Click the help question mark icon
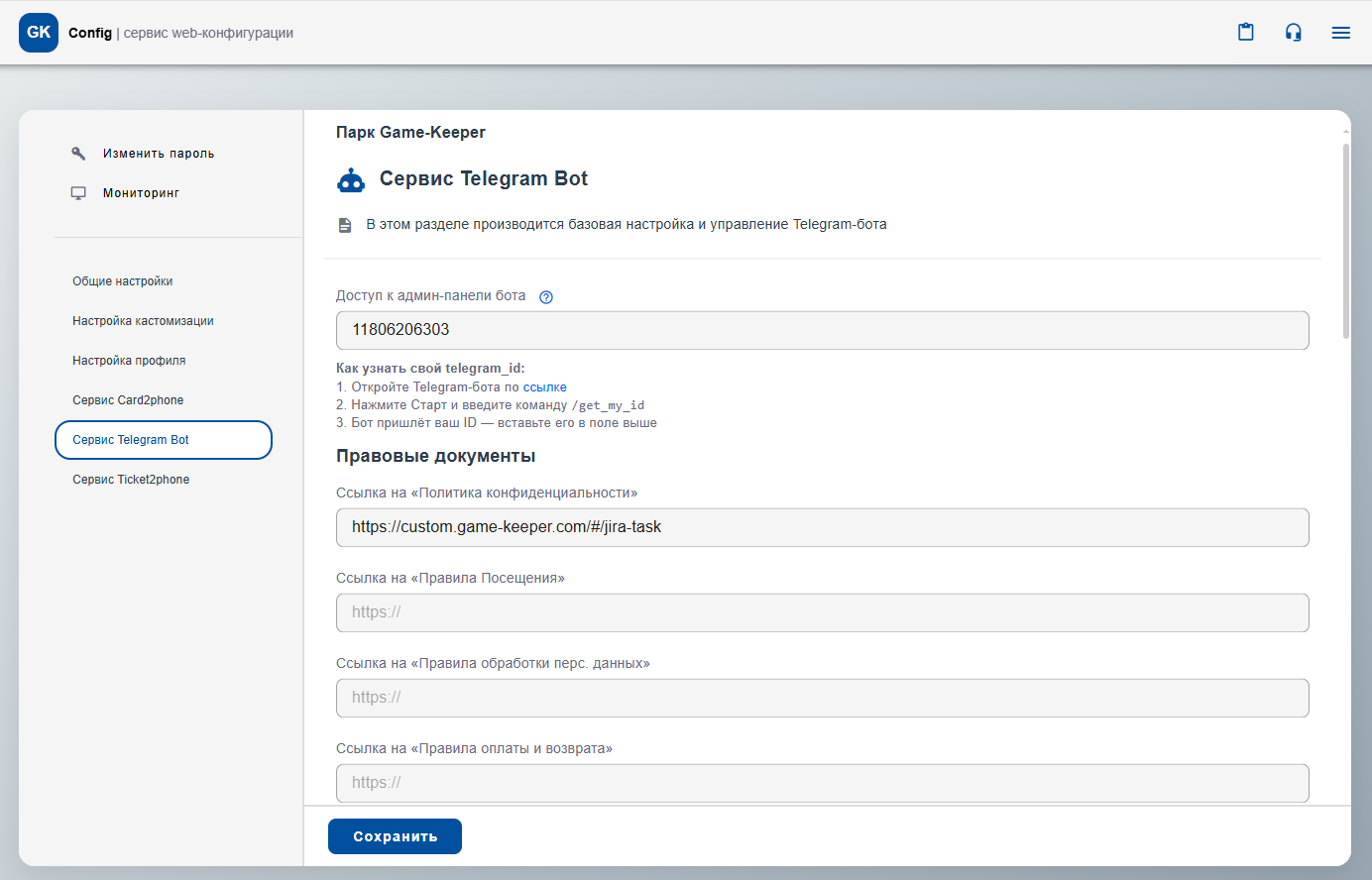 pos(546,296)
